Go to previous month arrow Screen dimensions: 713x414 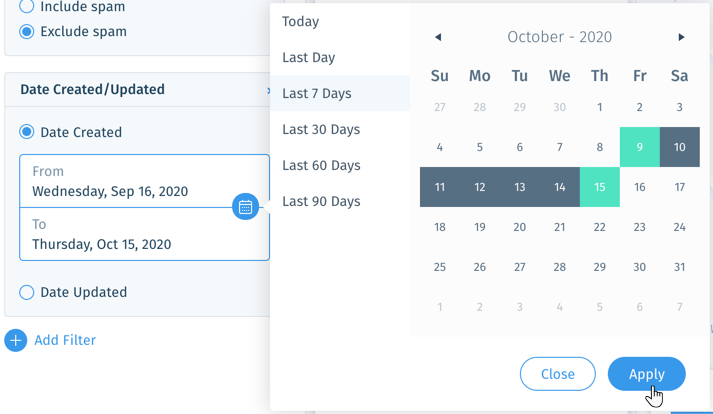(x=438, y=37)
